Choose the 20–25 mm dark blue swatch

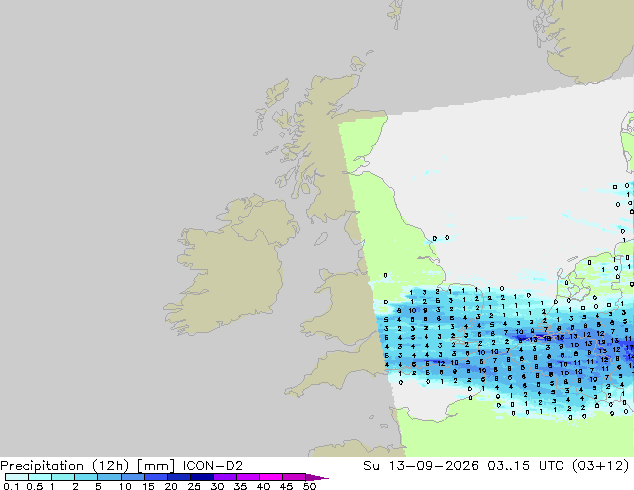click(178, 477)
